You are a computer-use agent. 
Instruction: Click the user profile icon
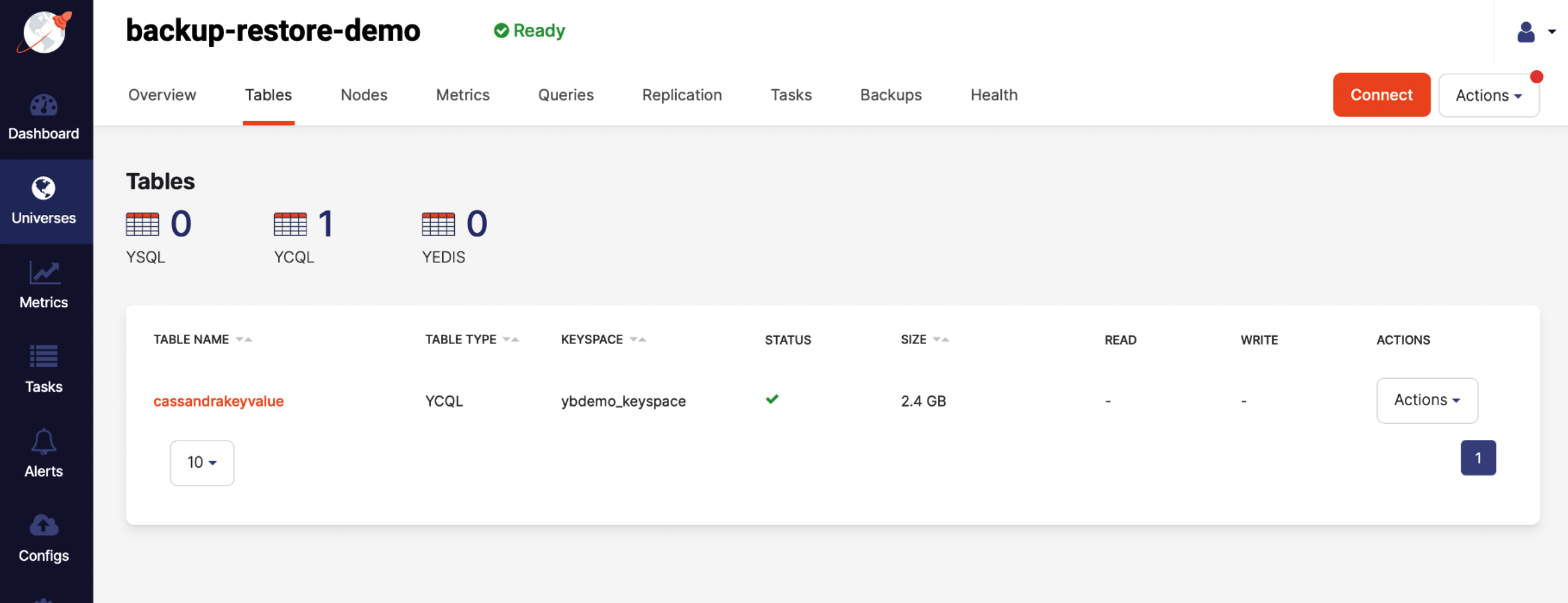[x=1525, y=32]
